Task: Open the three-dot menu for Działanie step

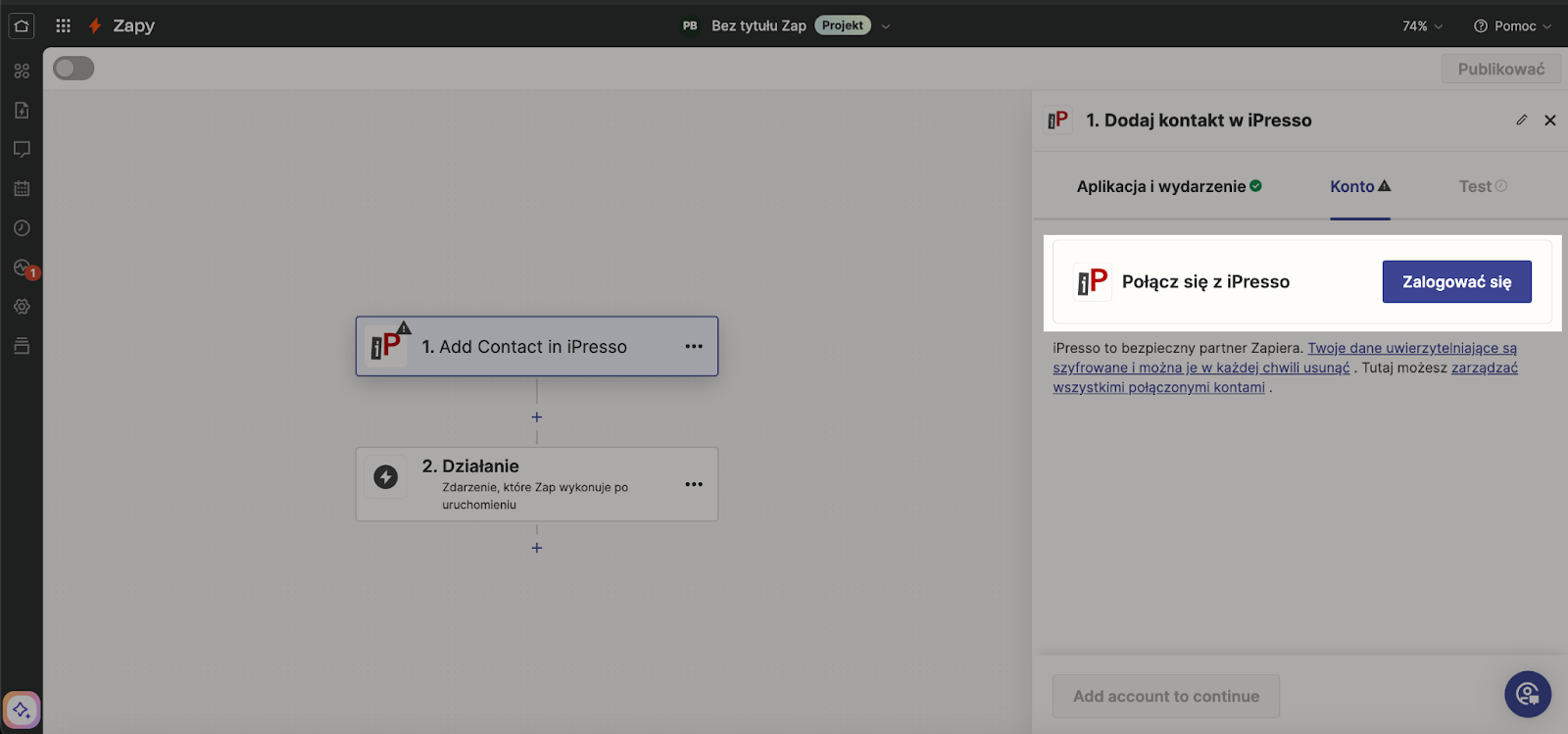Action: pyautogui.click(x=694, y=484)
